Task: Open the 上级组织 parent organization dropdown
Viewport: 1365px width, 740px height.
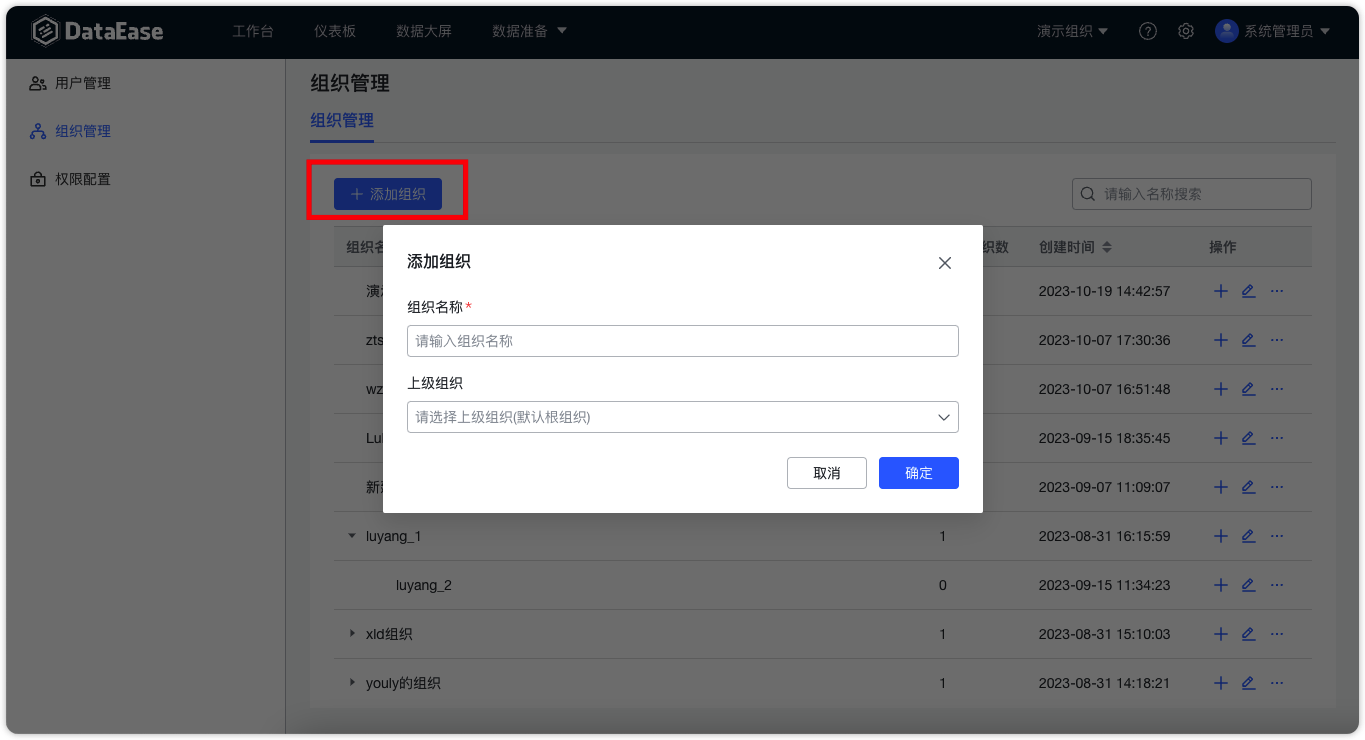Action: click(683, 417)
